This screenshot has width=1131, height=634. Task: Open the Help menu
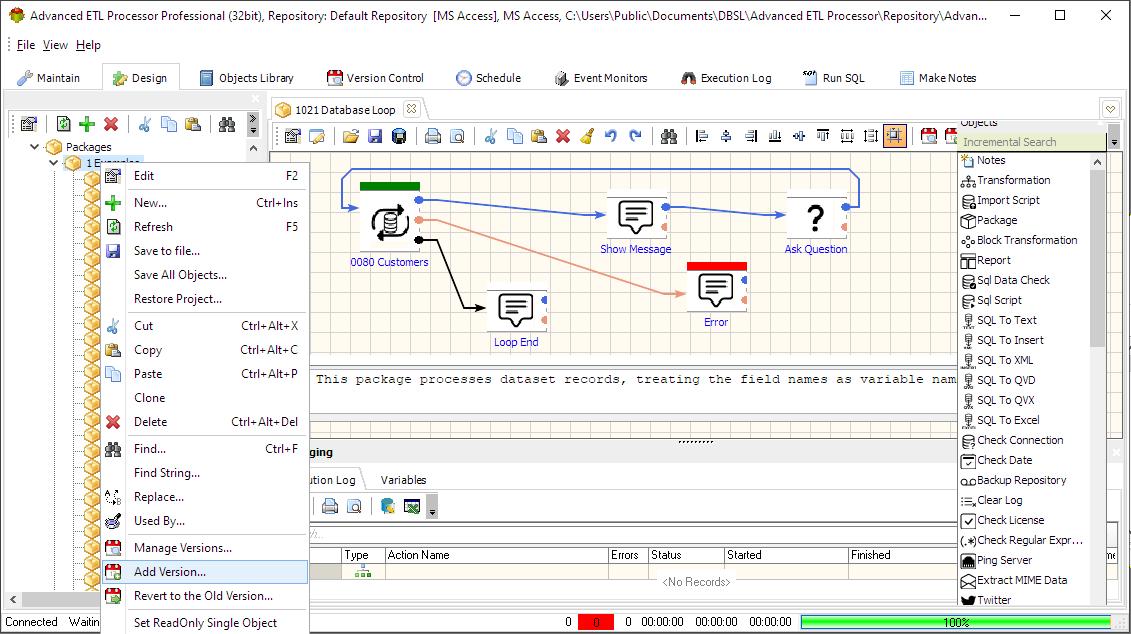click(x=88, y=45)
